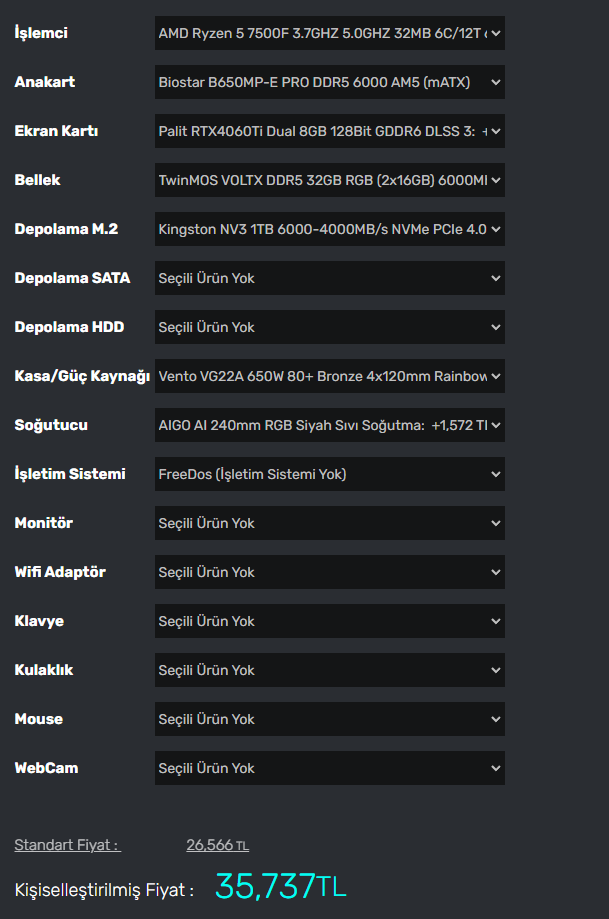The image size is (609, 919).
Task: Expand the Depolama HDD dropdown
Action: pos(329,327)
